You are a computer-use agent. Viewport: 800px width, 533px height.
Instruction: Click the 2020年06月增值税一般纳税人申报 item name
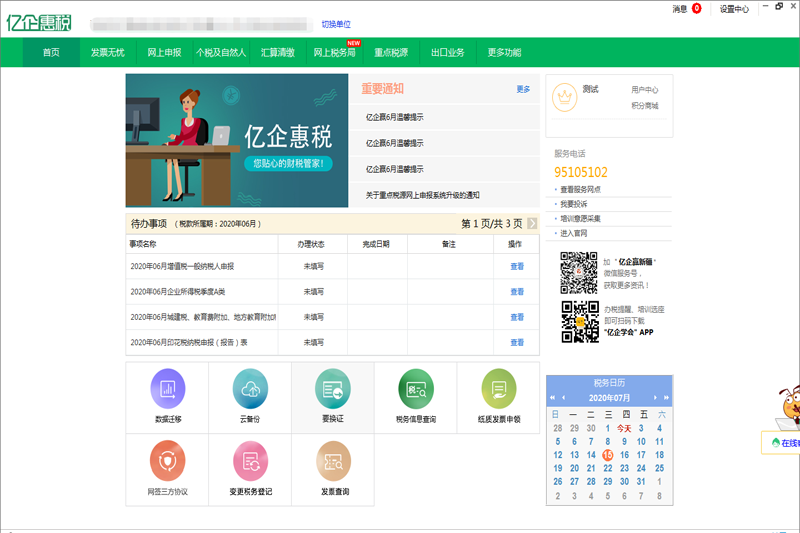point(182,266)
